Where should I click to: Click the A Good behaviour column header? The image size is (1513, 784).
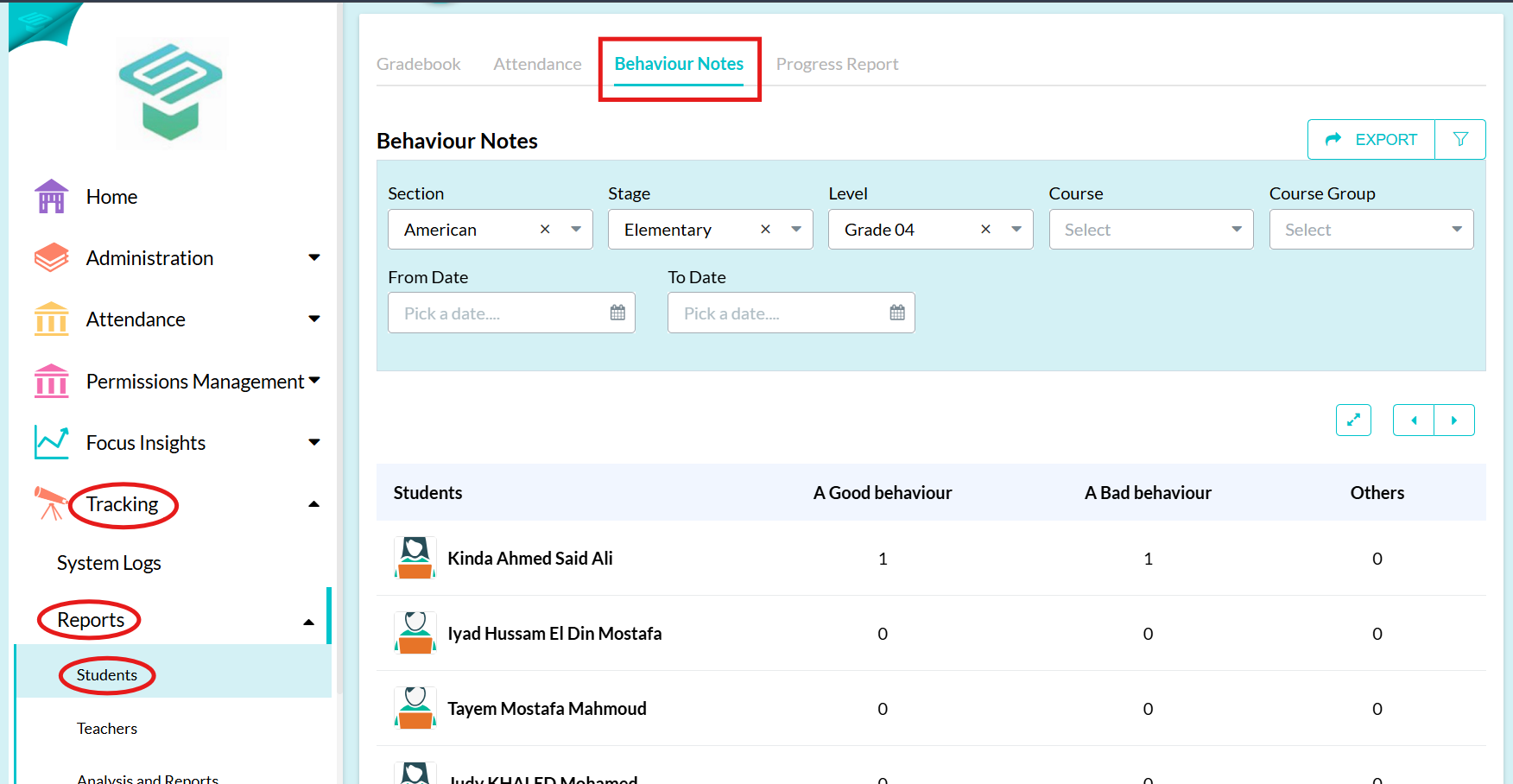pyautogui.click(x=883, y=492)
